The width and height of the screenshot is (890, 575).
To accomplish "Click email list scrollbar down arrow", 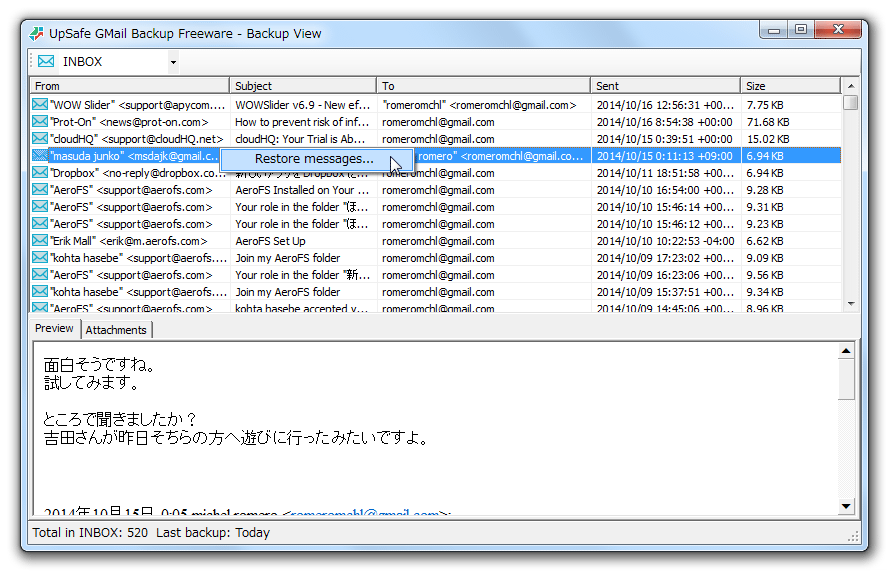I will (x=851, y=304).
